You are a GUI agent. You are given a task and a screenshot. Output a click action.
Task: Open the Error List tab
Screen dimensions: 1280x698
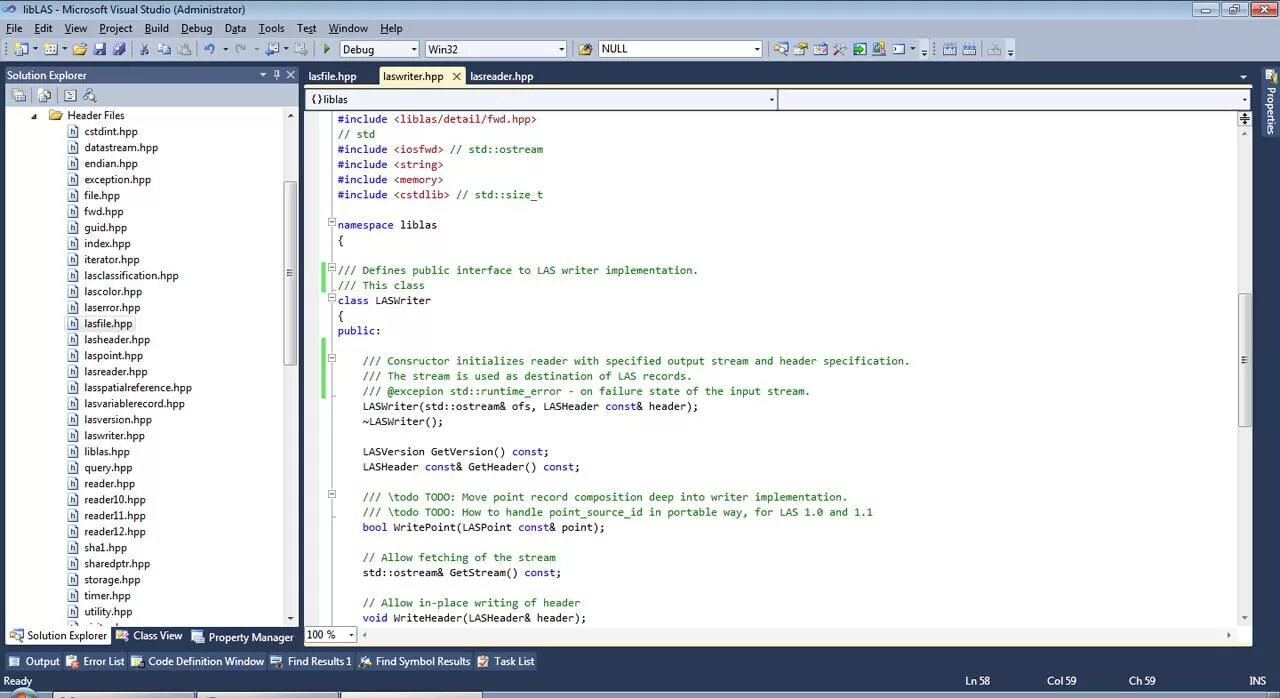coord(96,661)
